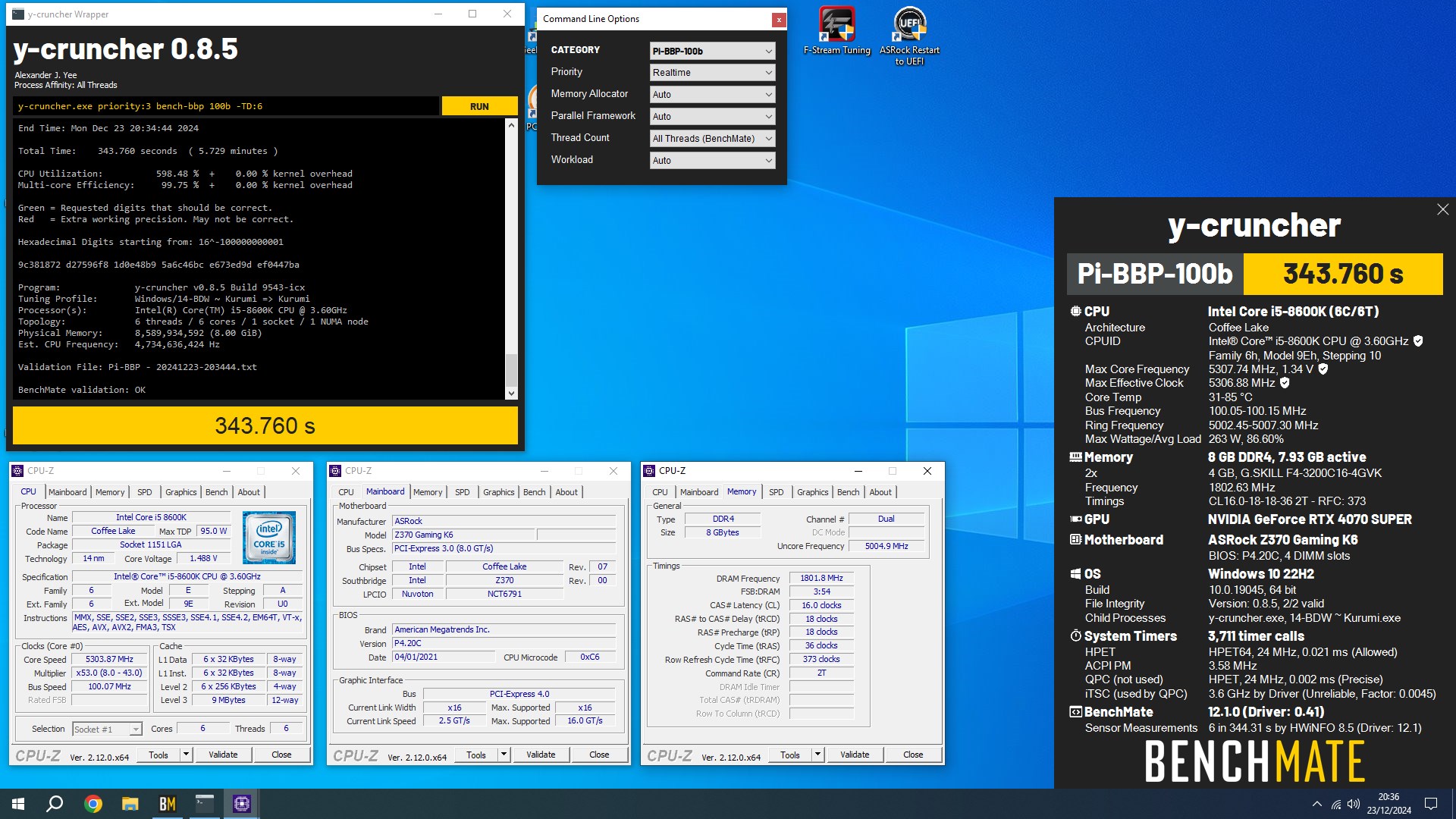Click Validate in the Mainboard CPU-Z window
The width and height of the screenshot is (1456, 819).
point(541,755)
